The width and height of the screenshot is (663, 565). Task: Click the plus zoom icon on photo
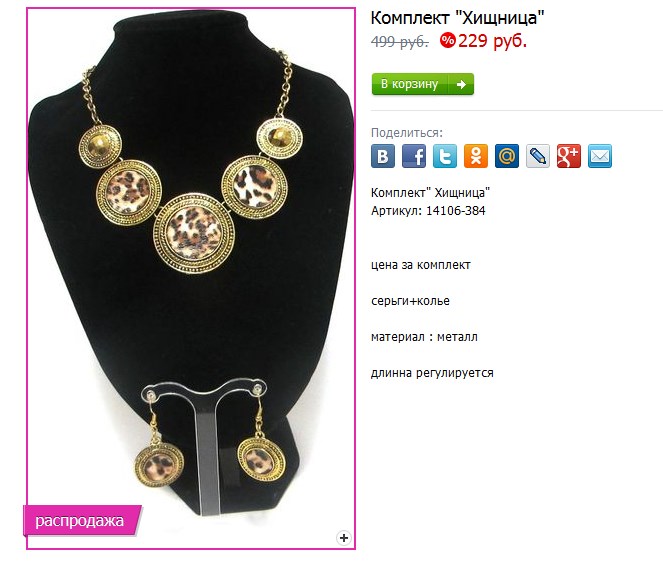344,538
